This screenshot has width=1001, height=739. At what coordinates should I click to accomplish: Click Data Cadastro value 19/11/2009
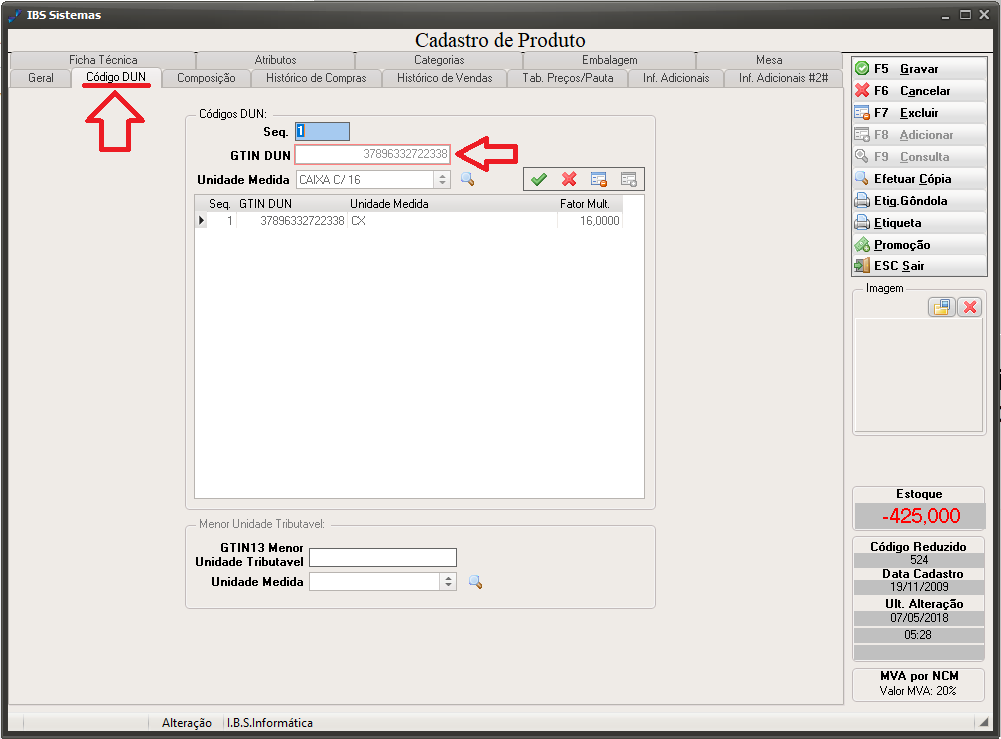click(919, 586)
